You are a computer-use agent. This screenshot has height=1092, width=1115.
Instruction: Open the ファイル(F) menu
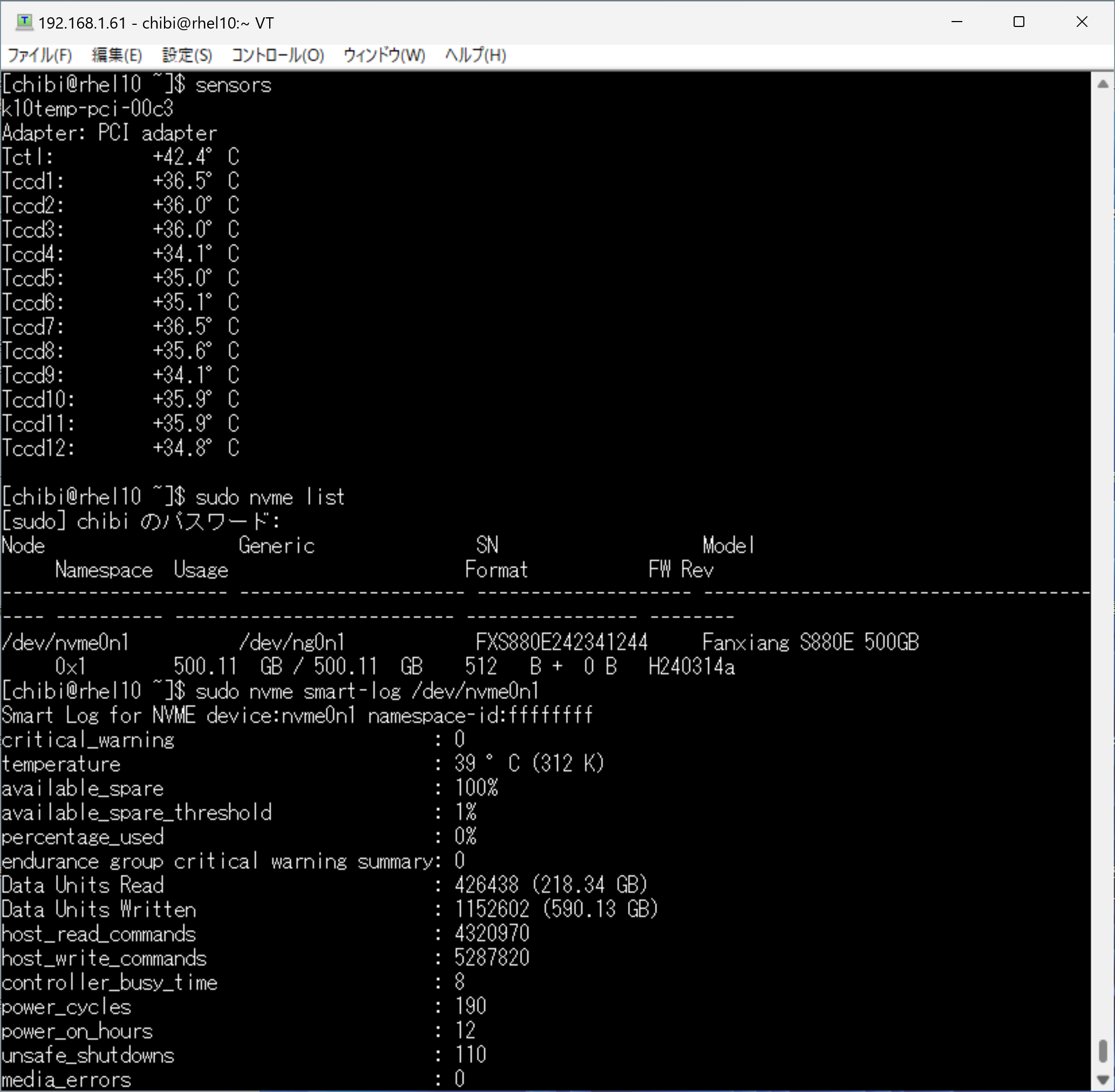pos(39,56)
